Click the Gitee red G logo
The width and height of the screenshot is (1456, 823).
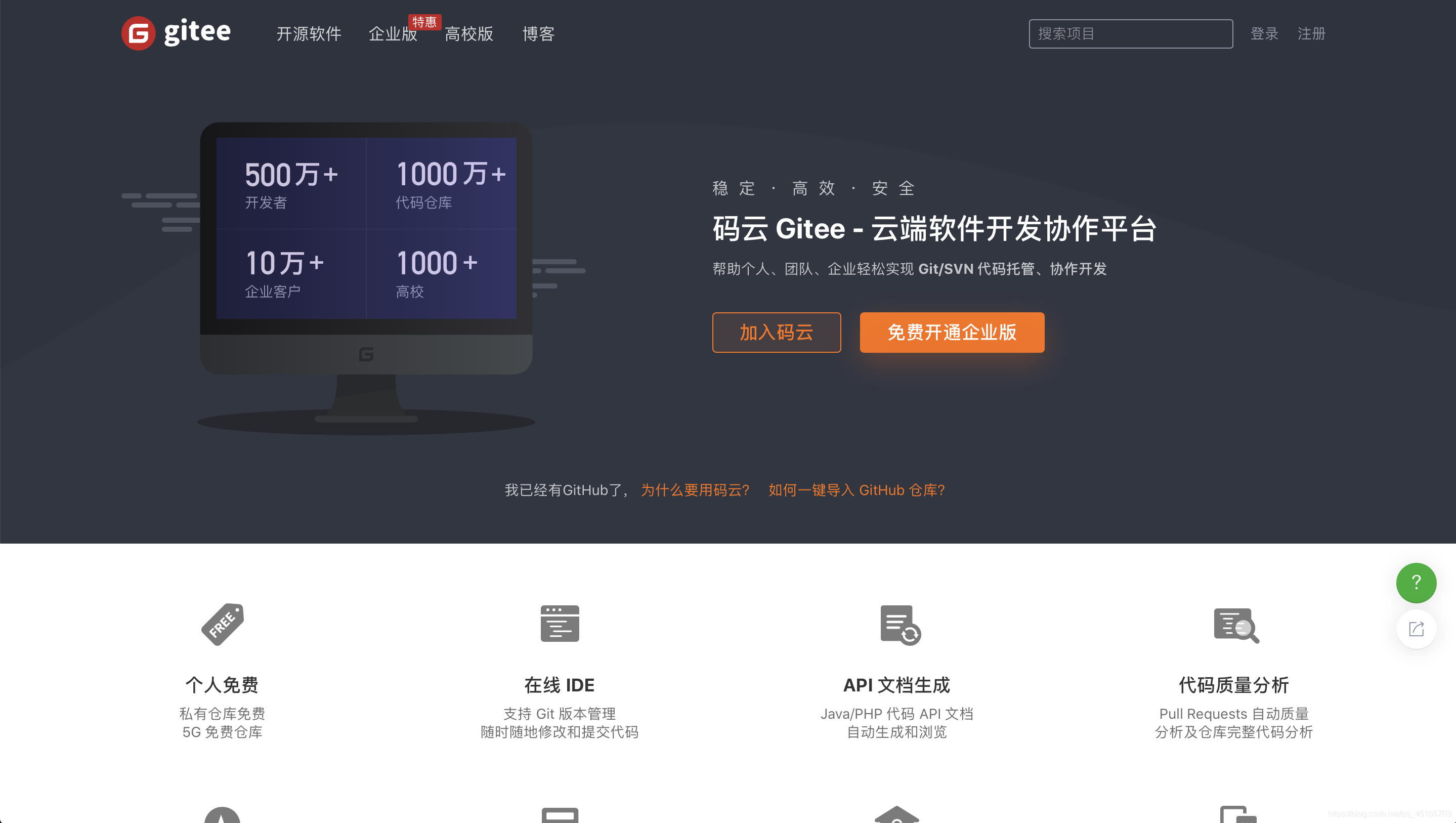pos(139,33)
